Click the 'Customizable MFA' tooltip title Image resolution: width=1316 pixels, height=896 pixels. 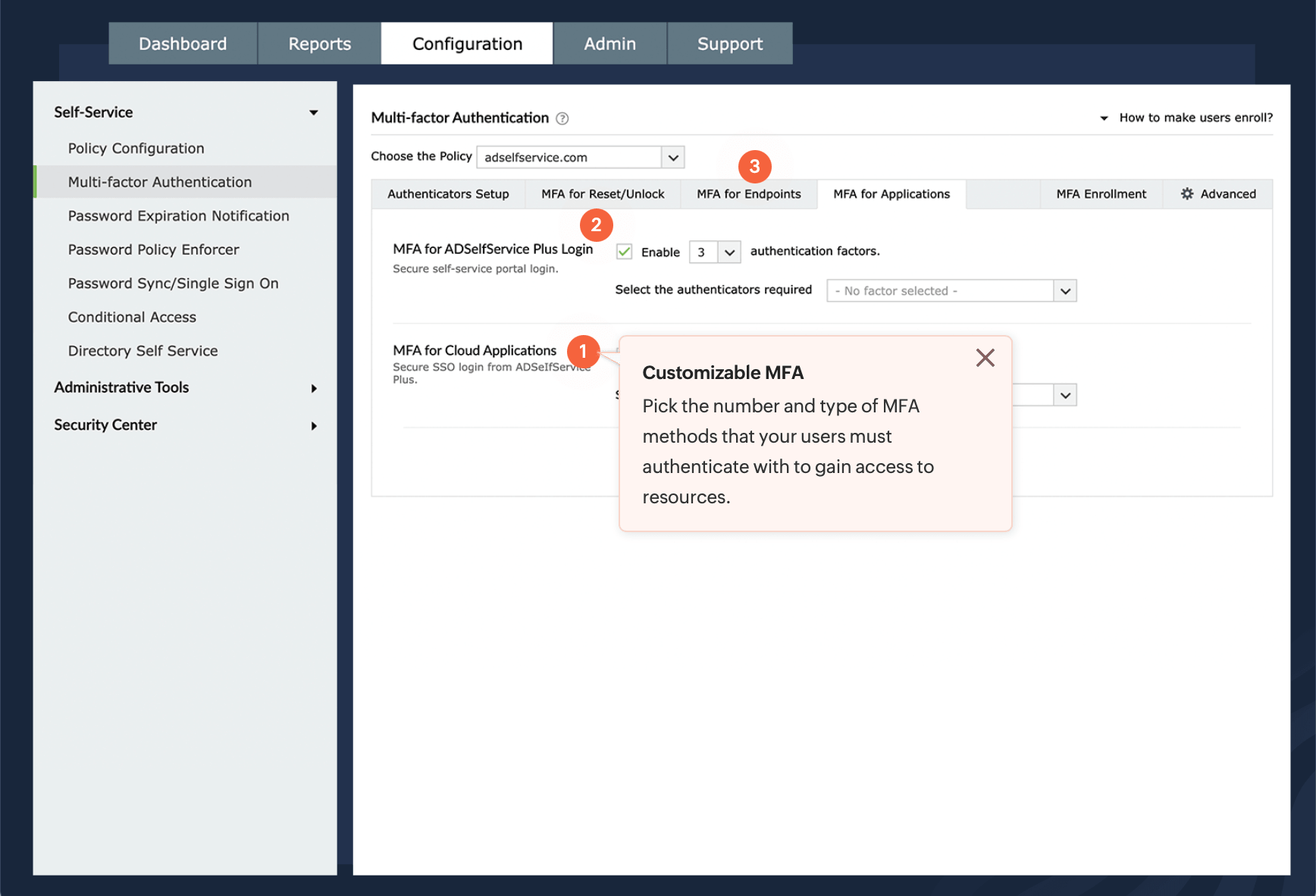pos(723,373)
